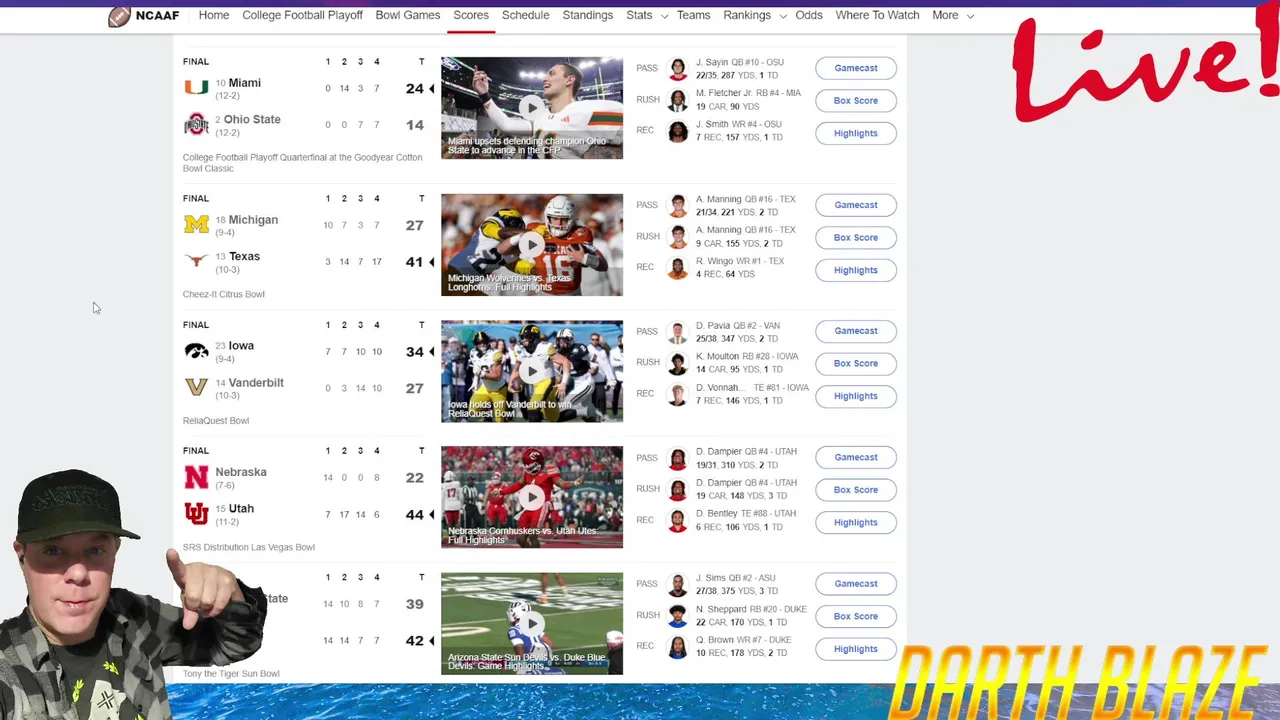Click the Michigan team logo

click(196, 225)
